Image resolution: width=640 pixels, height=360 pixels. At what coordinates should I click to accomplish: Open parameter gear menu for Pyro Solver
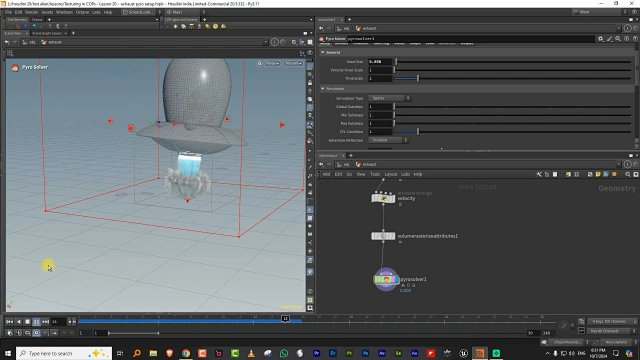pyautogui.click(x=601, y=39)
